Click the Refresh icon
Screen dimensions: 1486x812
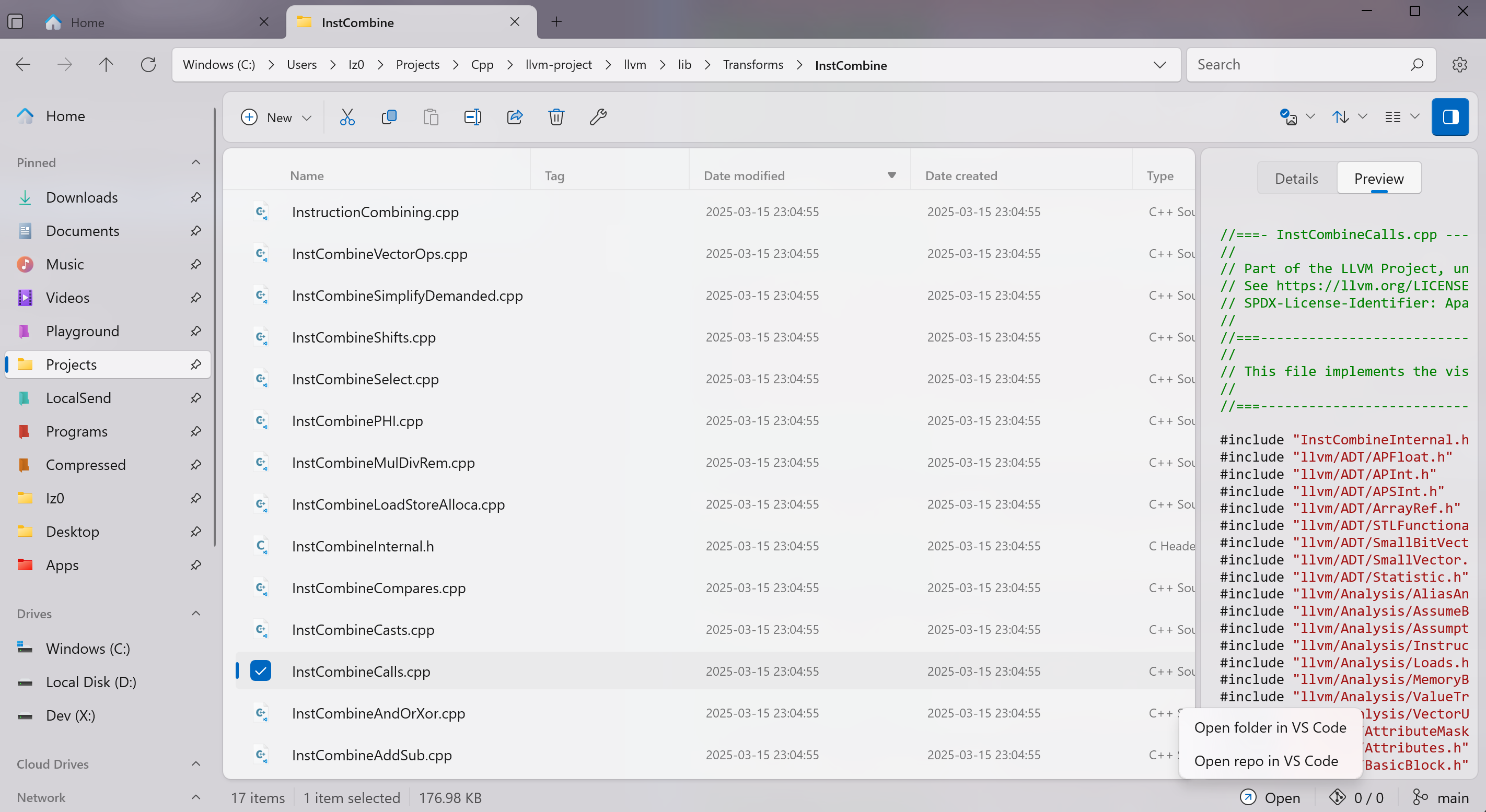(148, 65)
